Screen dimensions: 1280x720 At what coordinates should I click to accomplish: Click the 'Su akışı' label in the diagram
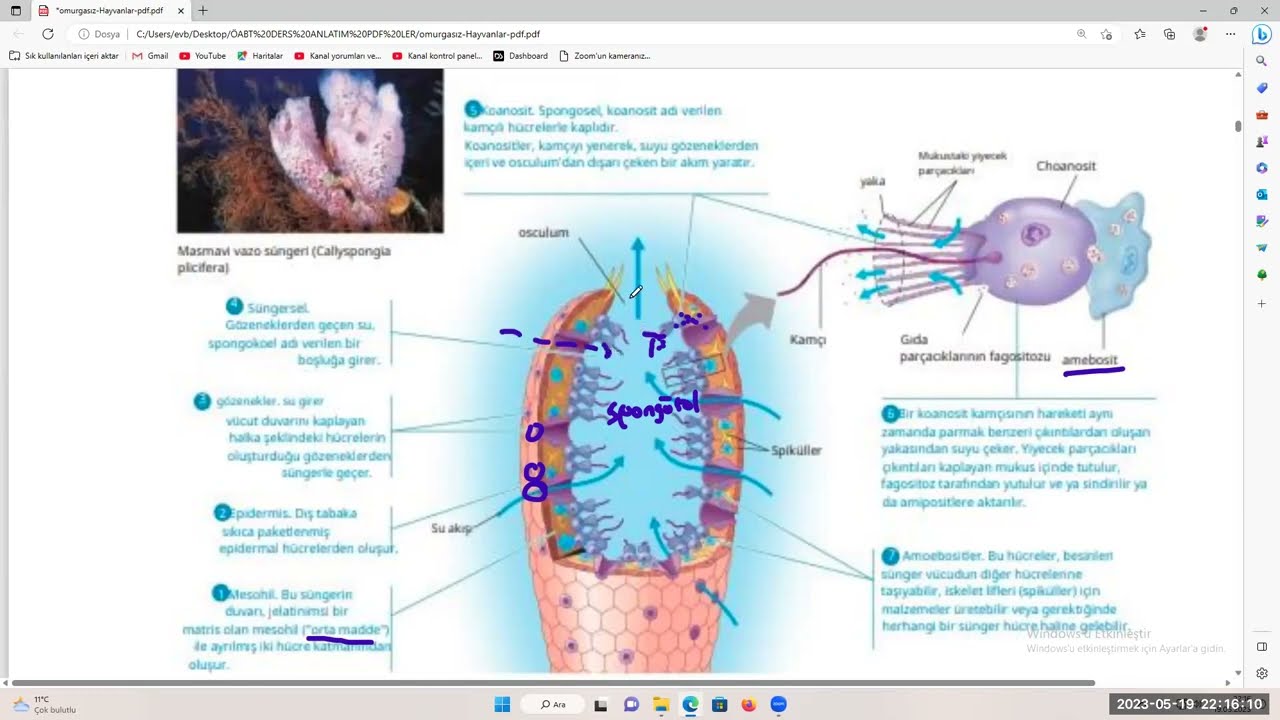(451, 528)
